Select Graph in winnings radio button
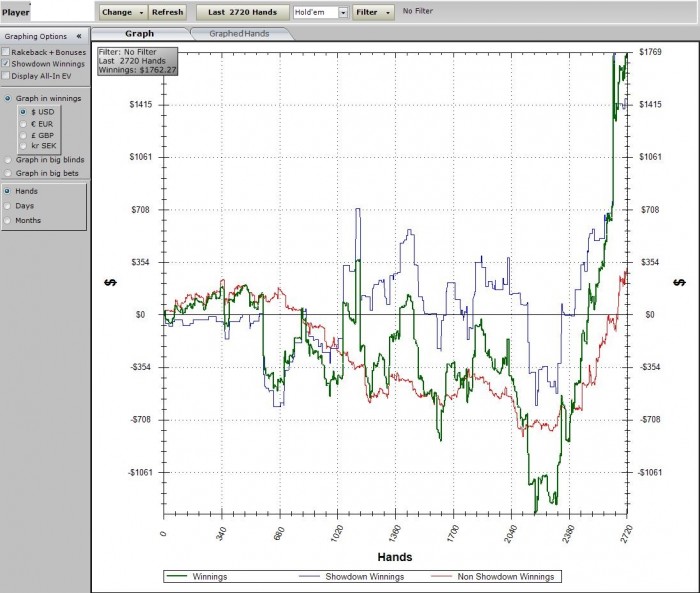 [8, 98]
